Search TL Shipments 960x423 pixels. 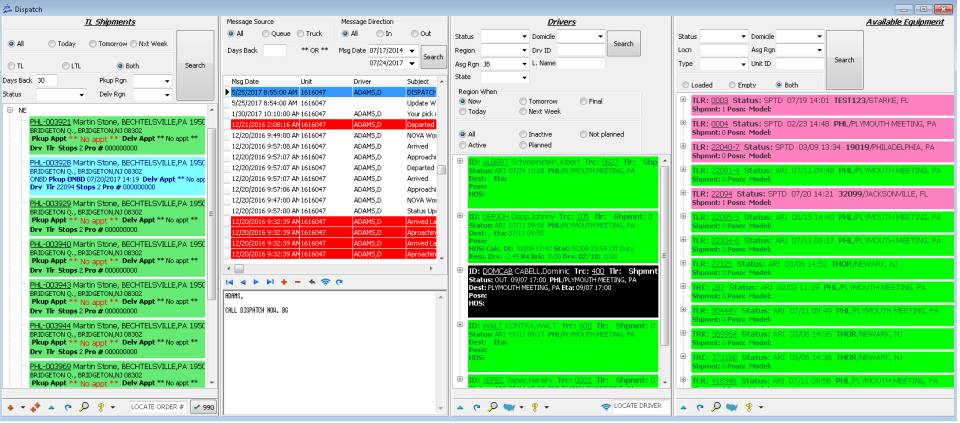click(x=195, y=66)
